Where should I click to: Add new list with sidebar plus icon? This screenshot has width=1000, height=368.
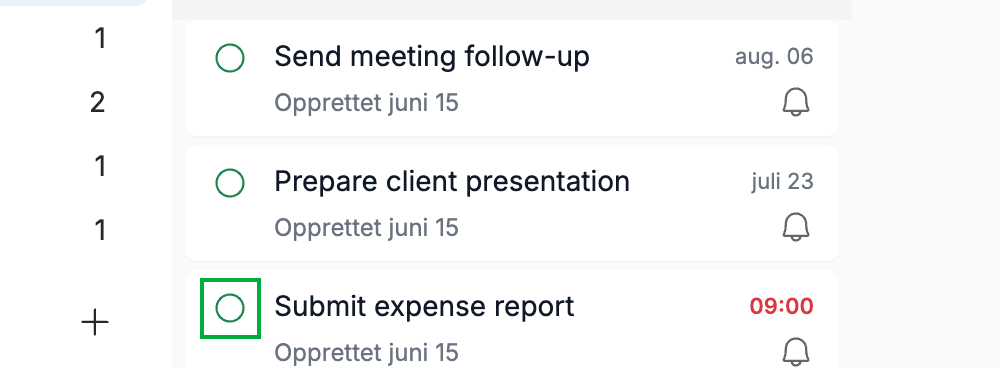point(95,323)
